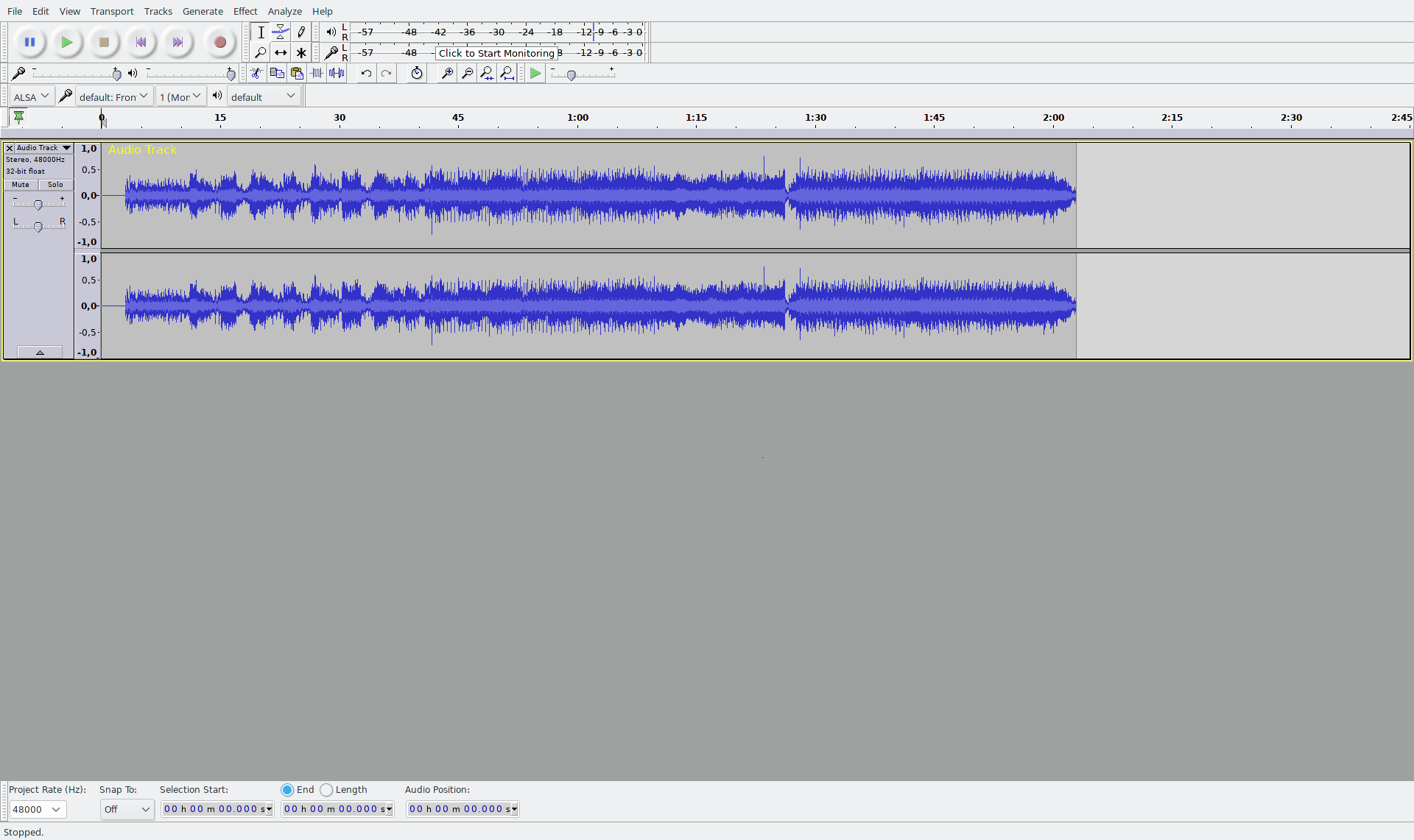Select the Multi-Tool (asterisk) mode
The image size is (1414, 840).
click(x=300, y=53)
